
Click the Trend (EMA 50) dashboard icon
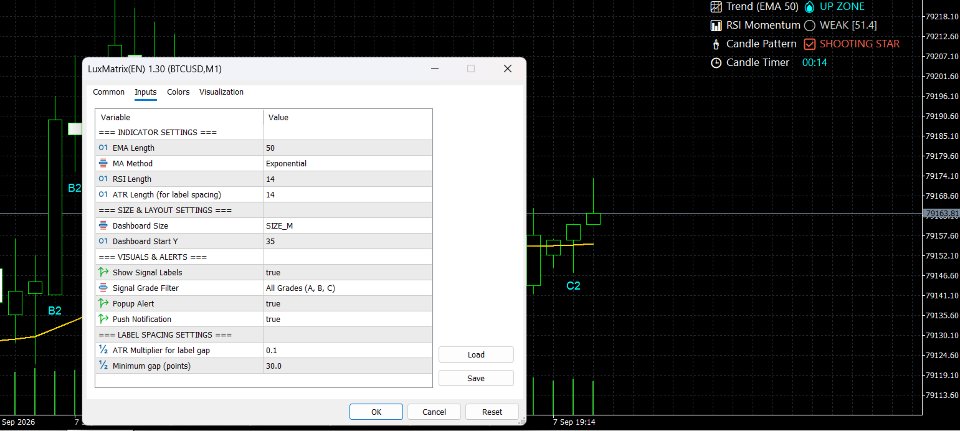pyautogui.click(x=716, y=7)
